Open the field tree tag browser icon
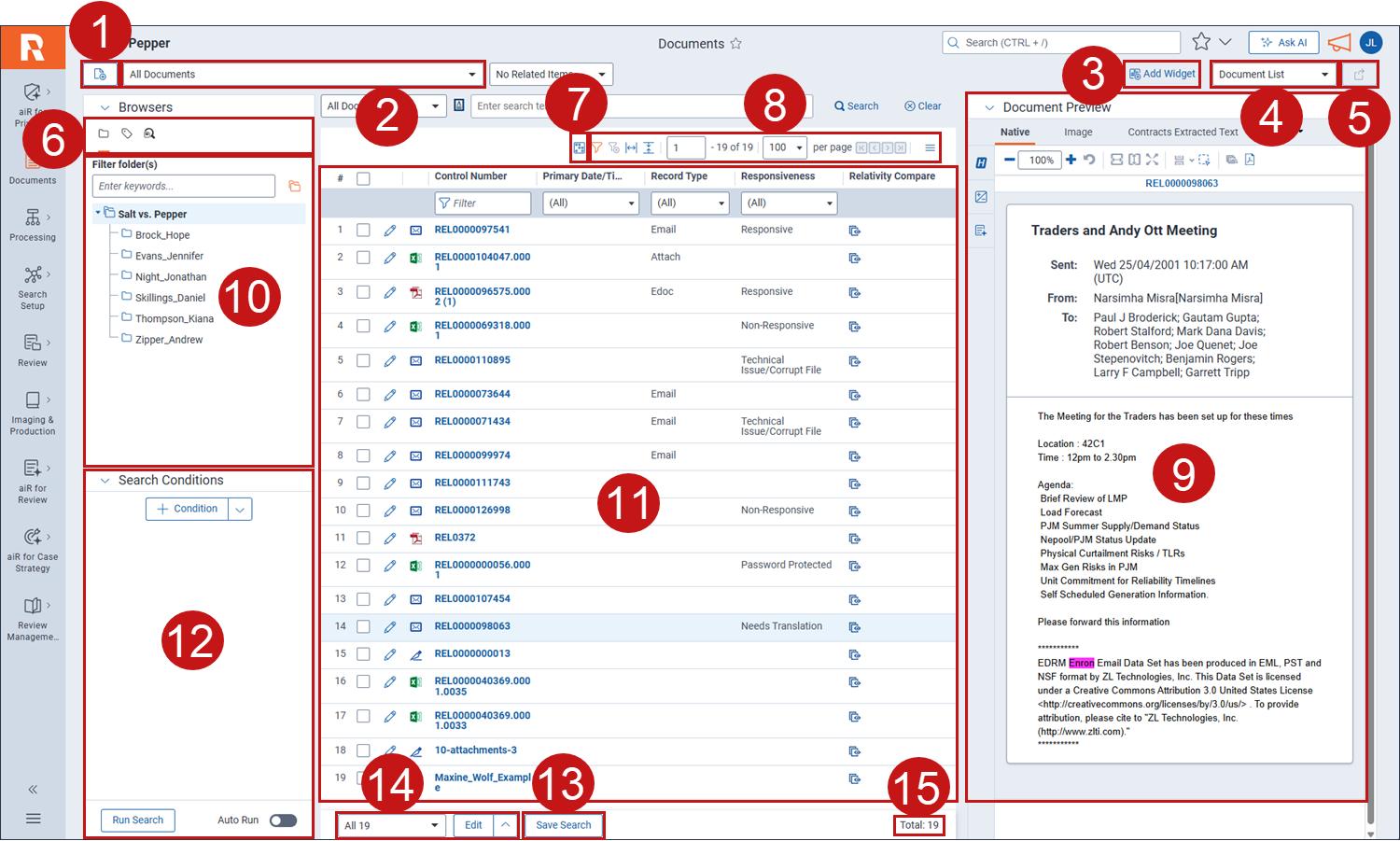Screen dimensions: 1400x841 coord(127,134)
